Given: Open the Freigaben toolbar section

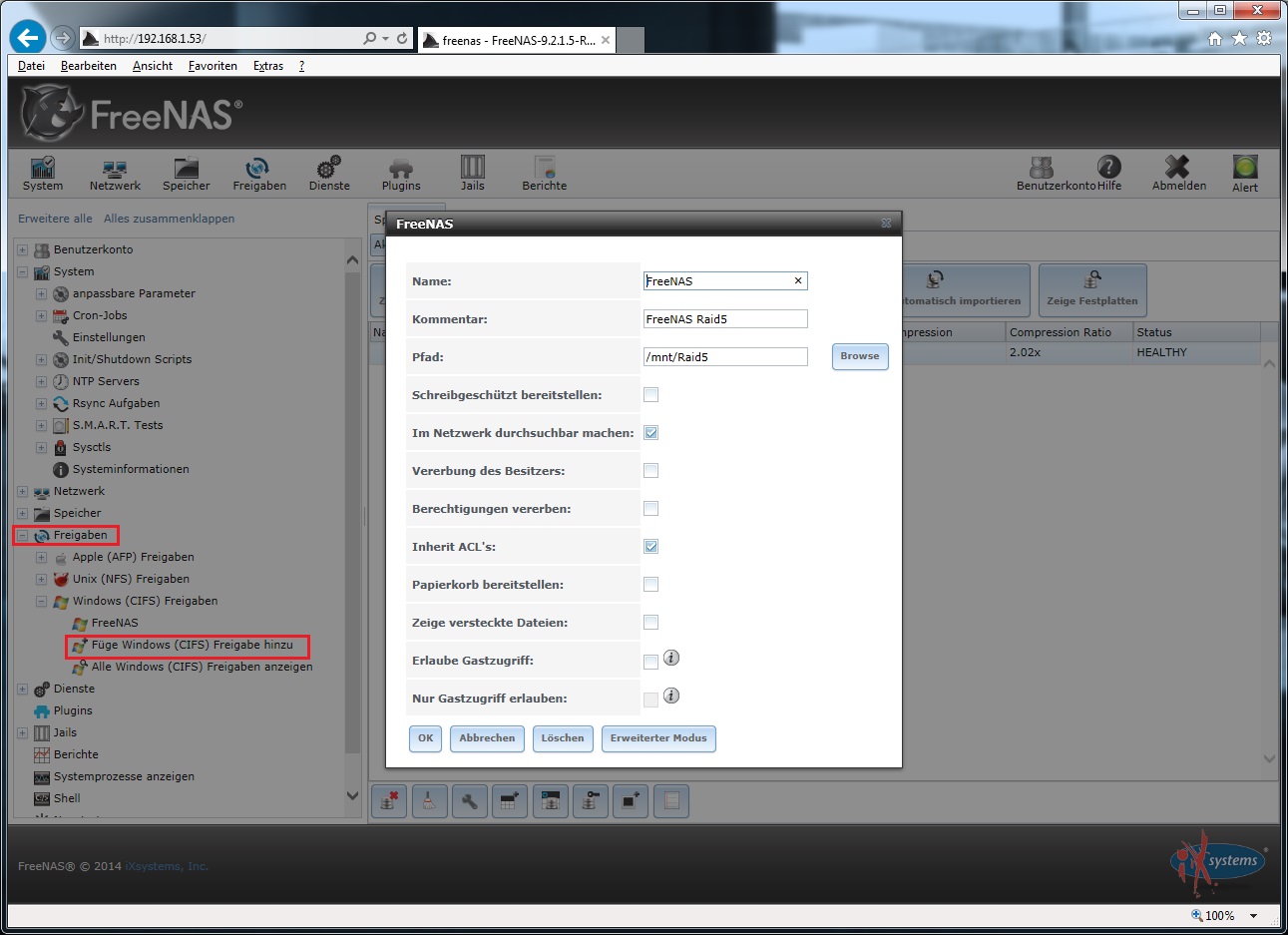Looking at the screenshot, I should [x=259, y=173].
